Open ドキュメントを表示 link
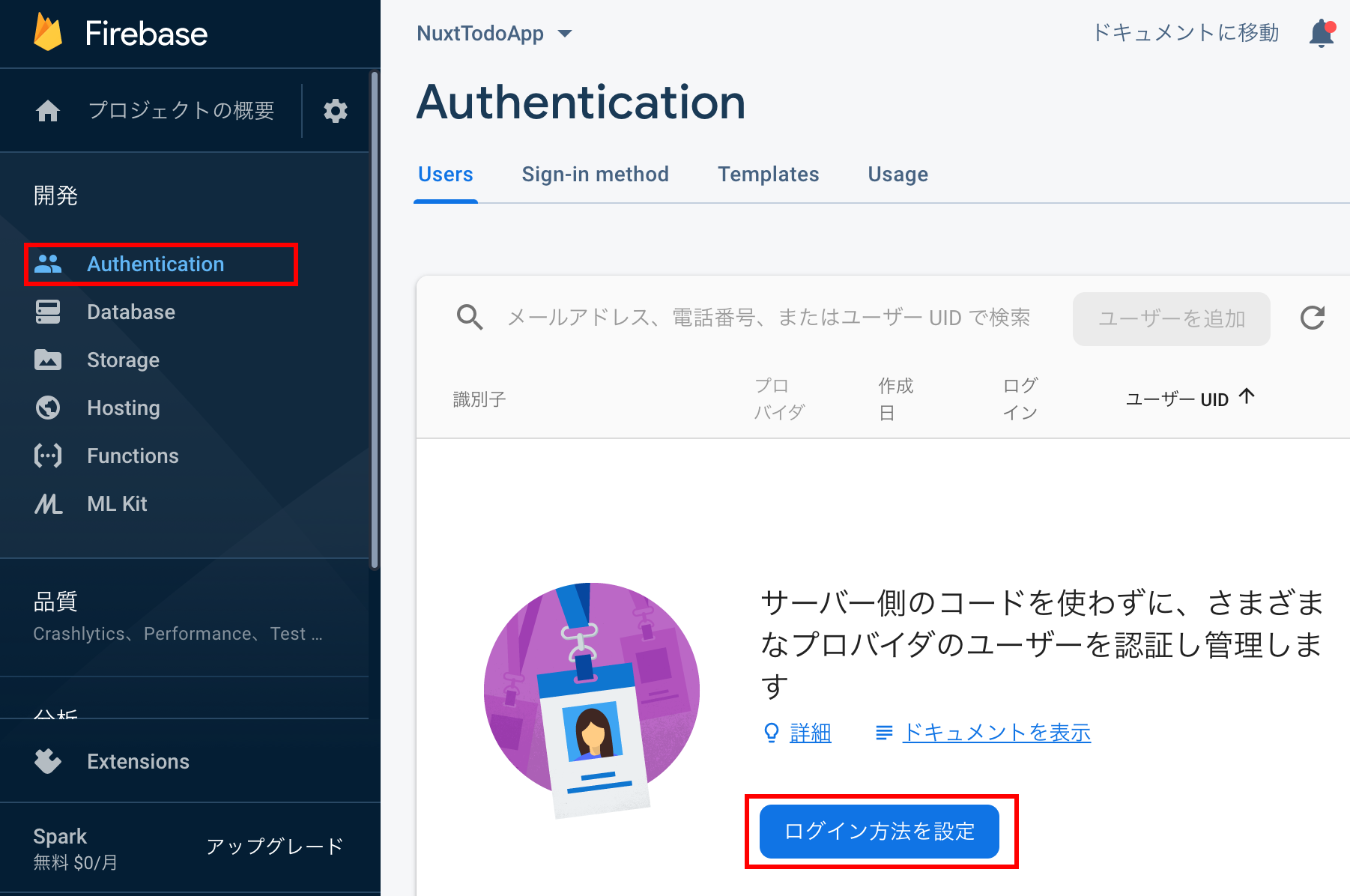The image size is (1350, 896). click(996, 733)
